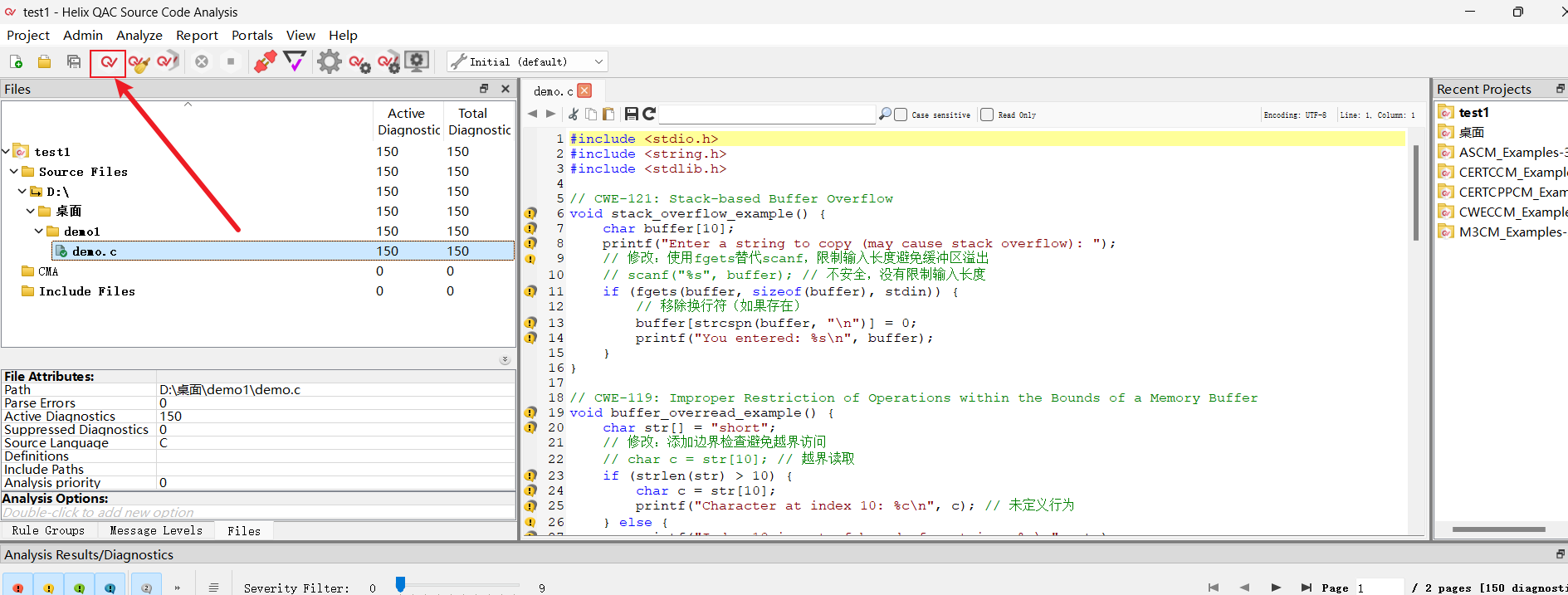This screenshot has width=1568, height=595.
Task: Open the Help menu
Action: tap(343, 35)
